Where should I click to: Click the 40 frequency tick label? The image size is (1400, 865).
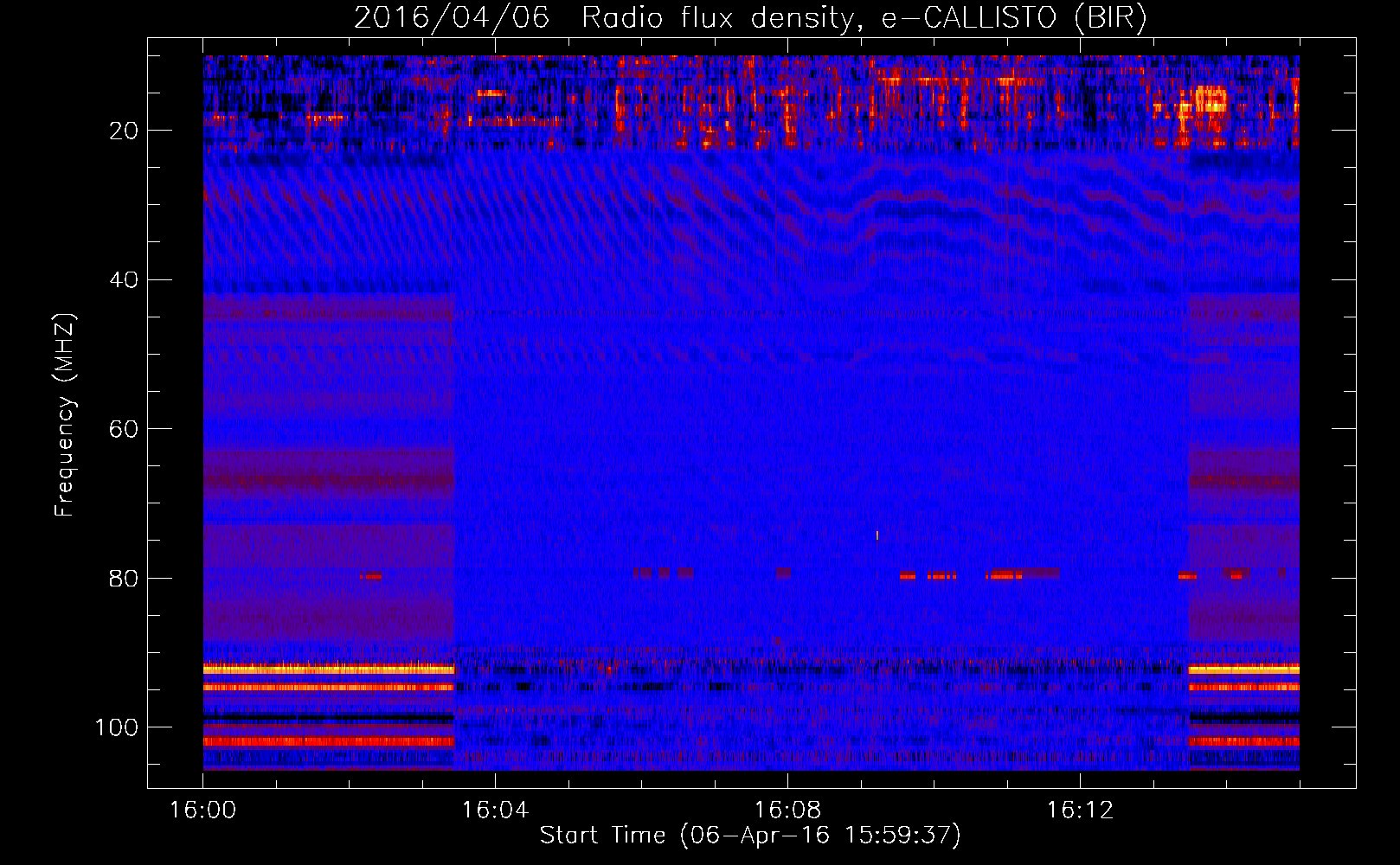click(125, 280)
